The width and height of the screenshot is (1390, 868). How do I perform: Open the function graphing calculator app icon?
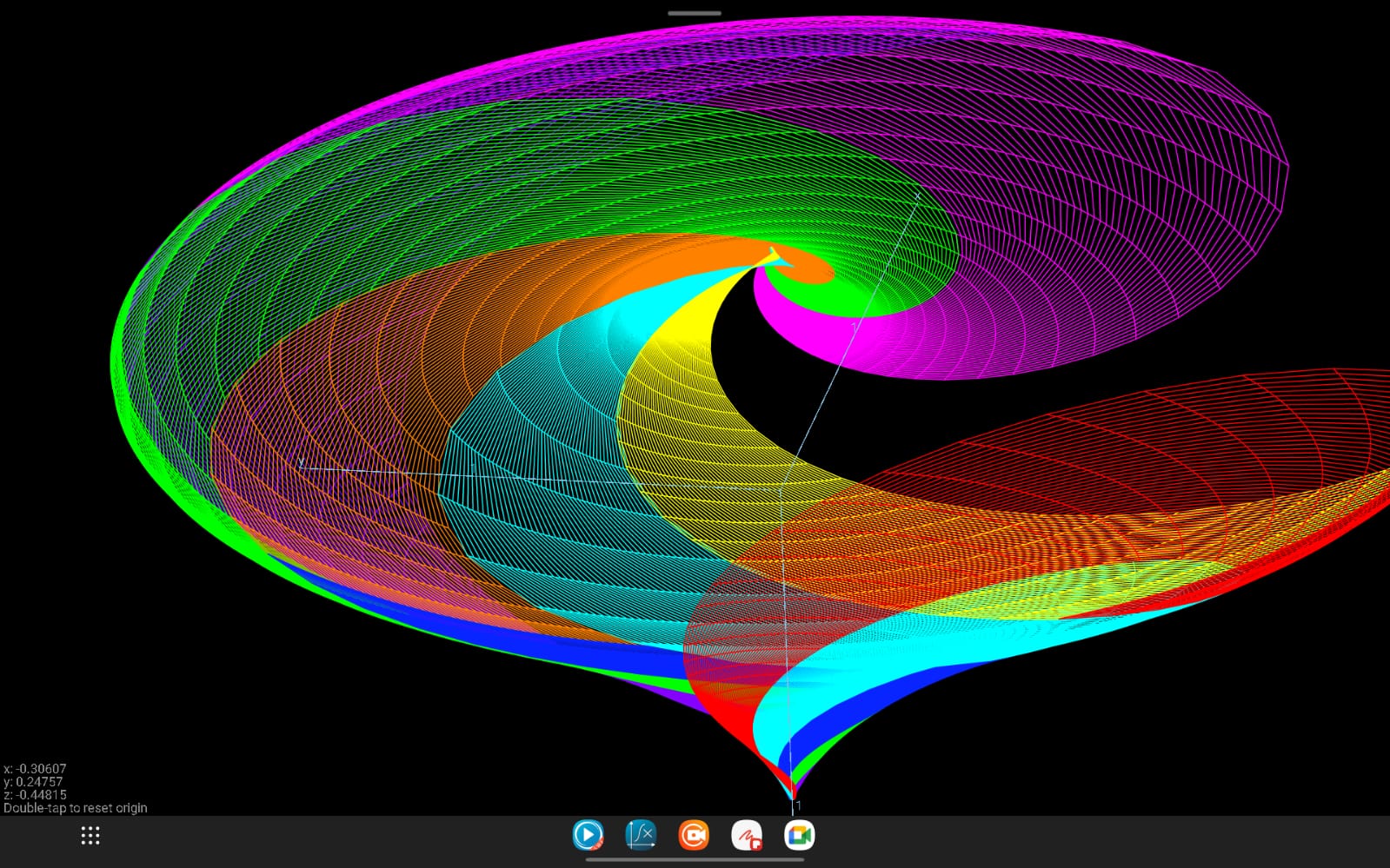tap(641, 836)
